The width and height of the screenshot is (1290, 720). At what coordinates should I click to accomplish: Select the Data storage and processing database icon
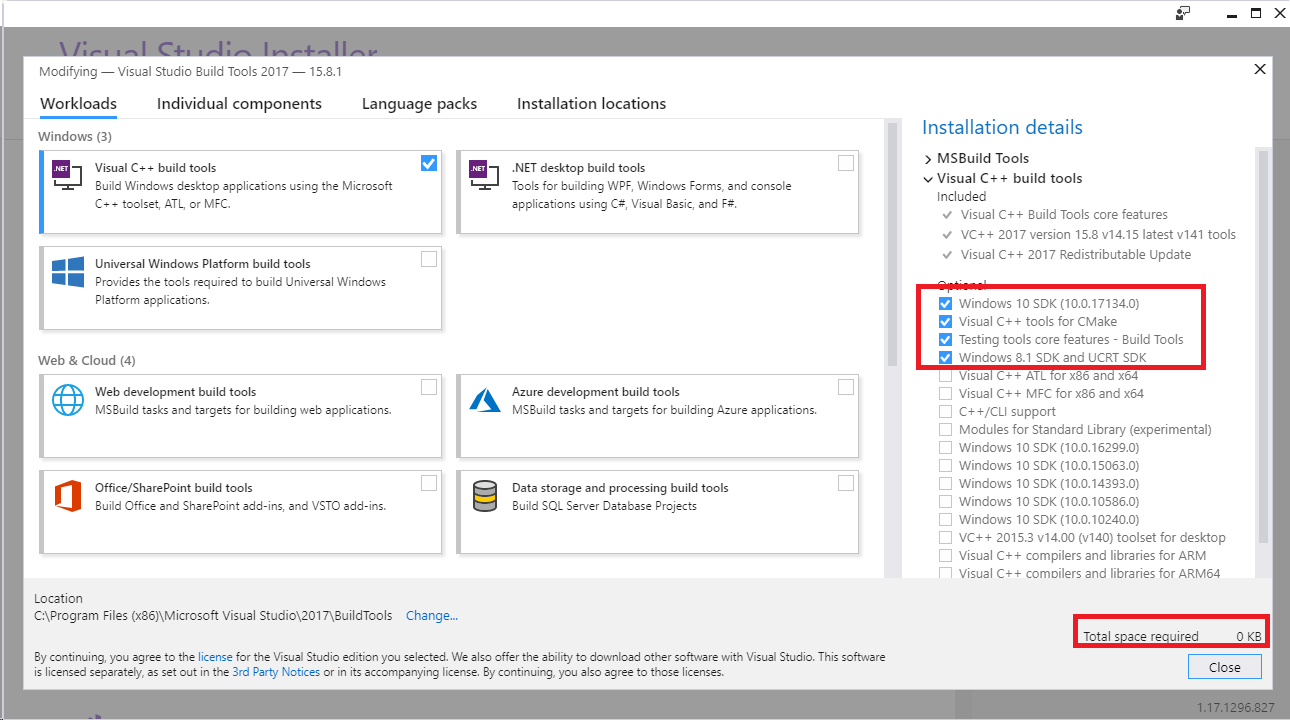coord(483,493)
